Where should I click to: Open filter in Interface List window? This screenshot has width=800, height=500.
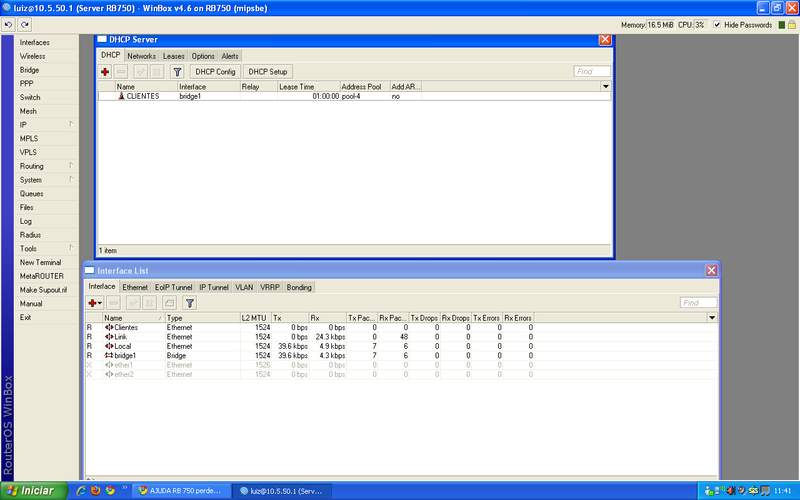tap(190, 303)
